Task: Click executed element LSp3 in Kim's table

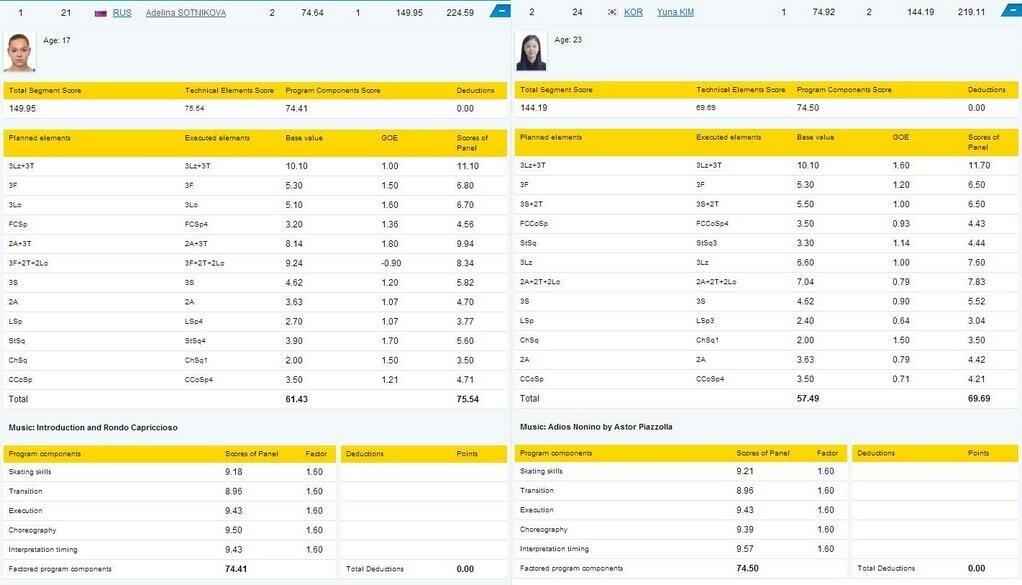Action: click(705, 321)
